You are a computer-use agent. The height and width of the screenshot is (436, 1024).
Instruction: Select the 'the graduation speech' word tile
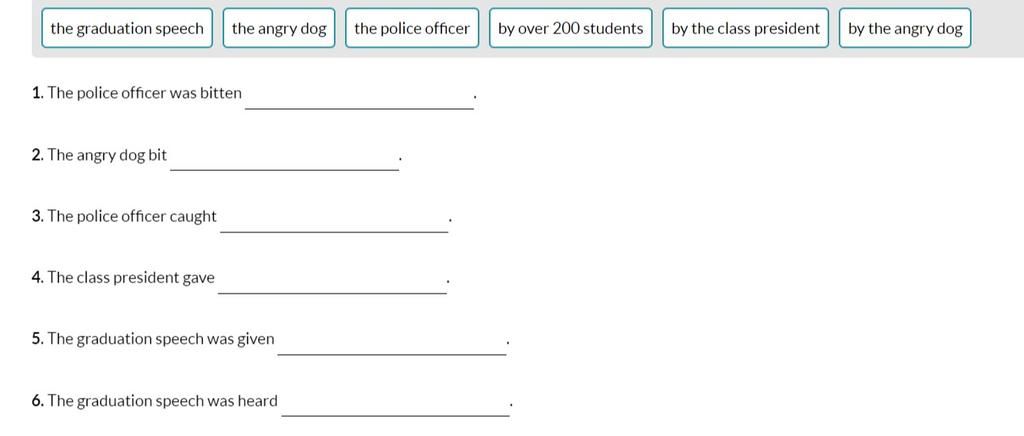[x=127, y=28]
